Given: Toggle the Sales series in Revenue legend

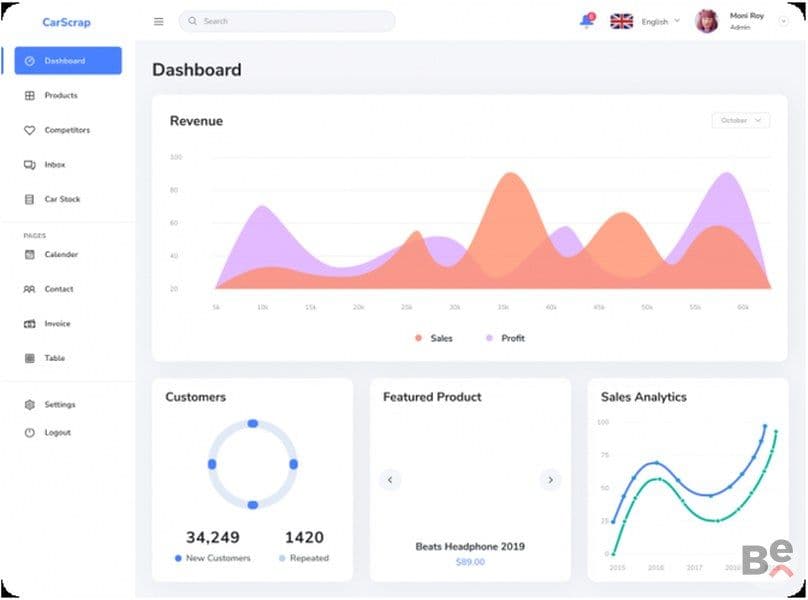Looking at the screenshot, I should click(434, 338).
